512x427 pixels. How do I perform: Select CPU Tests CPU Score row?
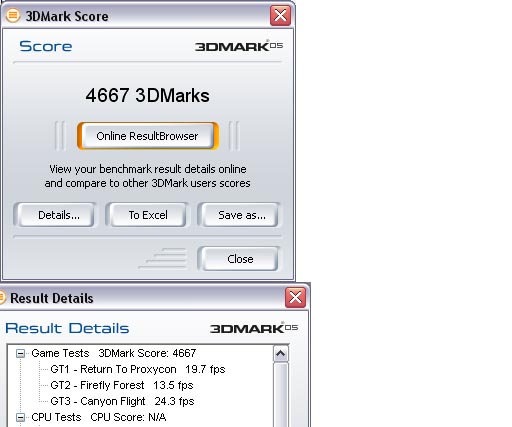point(99,417)
